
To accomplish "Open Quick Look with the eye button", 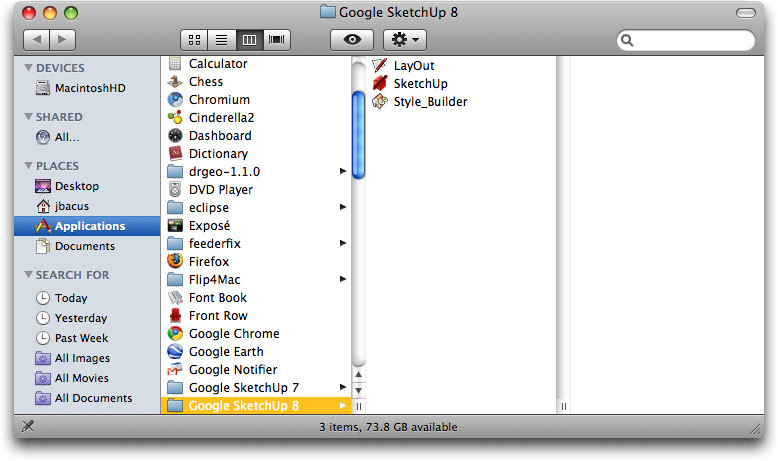I will click(x=352, y=40).
